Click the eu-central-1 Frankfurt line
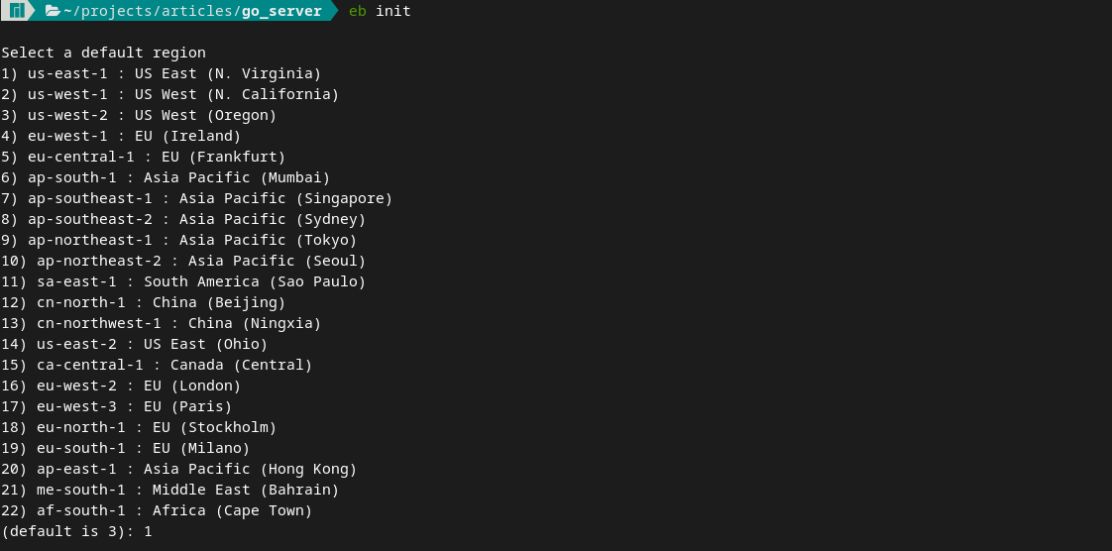1112x551 pixels. tap(143, 157)
